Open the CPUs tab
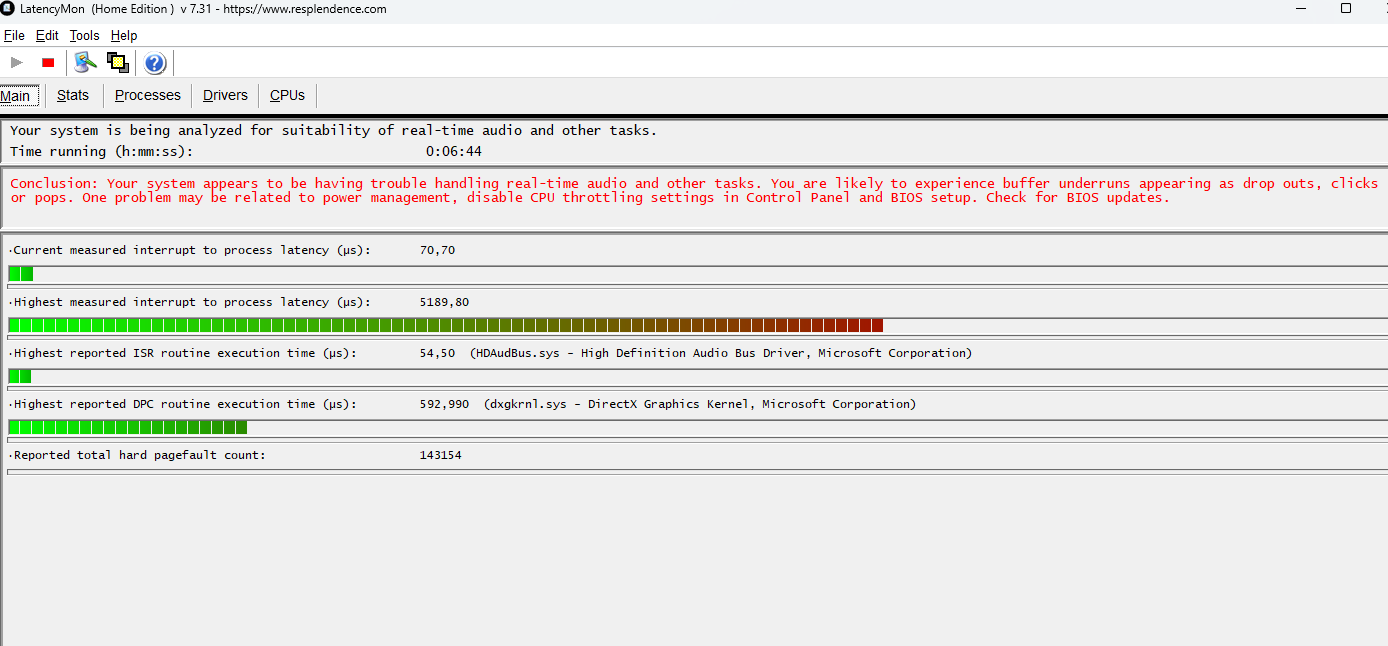1388x646 pixels. pos(286,95)
